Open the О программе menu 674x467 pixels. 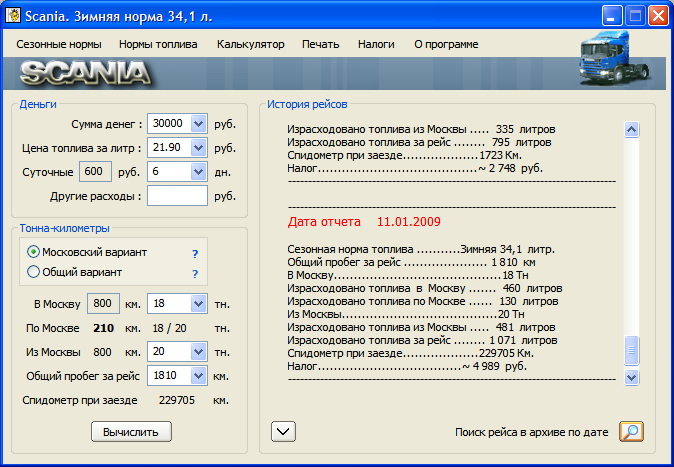click(446, 44)
